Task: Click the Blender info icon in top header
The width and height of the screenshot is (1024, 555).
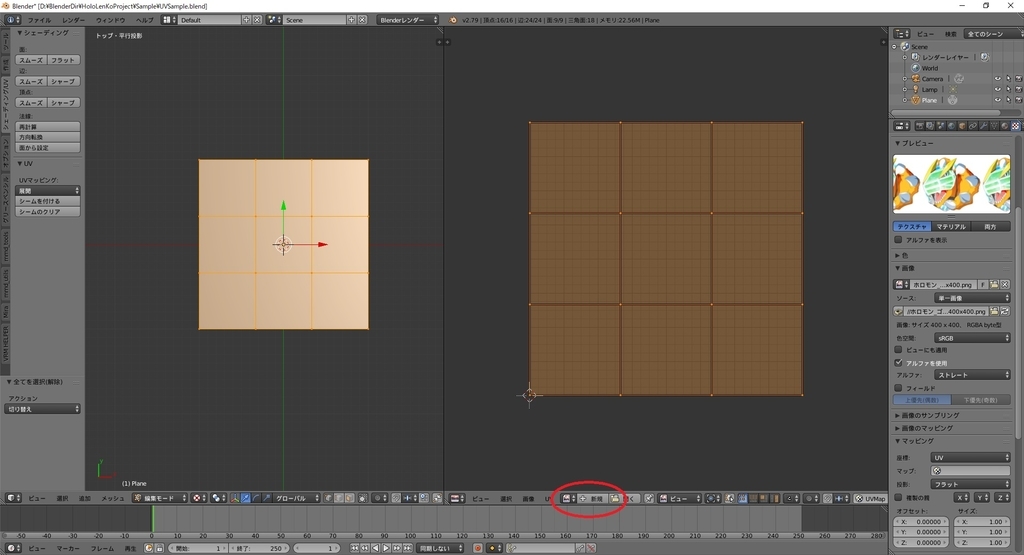Action: (x=10, y=20)
